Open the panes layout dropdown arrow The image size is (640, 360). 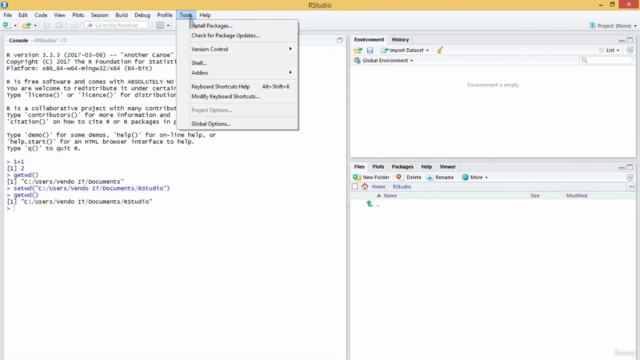click(168, 26)
